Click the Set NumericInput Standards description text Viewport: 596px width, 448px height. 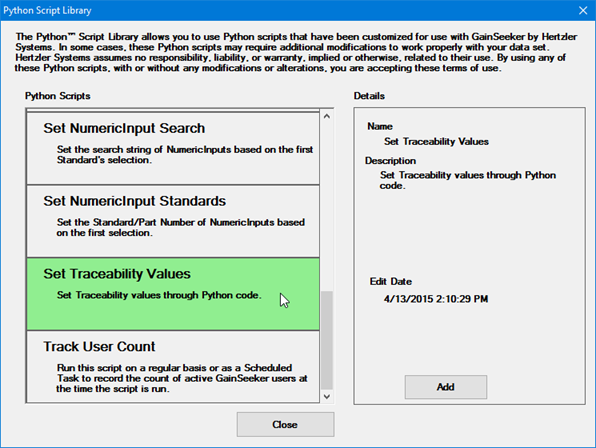pyautogui.click(x=181, y=227)
